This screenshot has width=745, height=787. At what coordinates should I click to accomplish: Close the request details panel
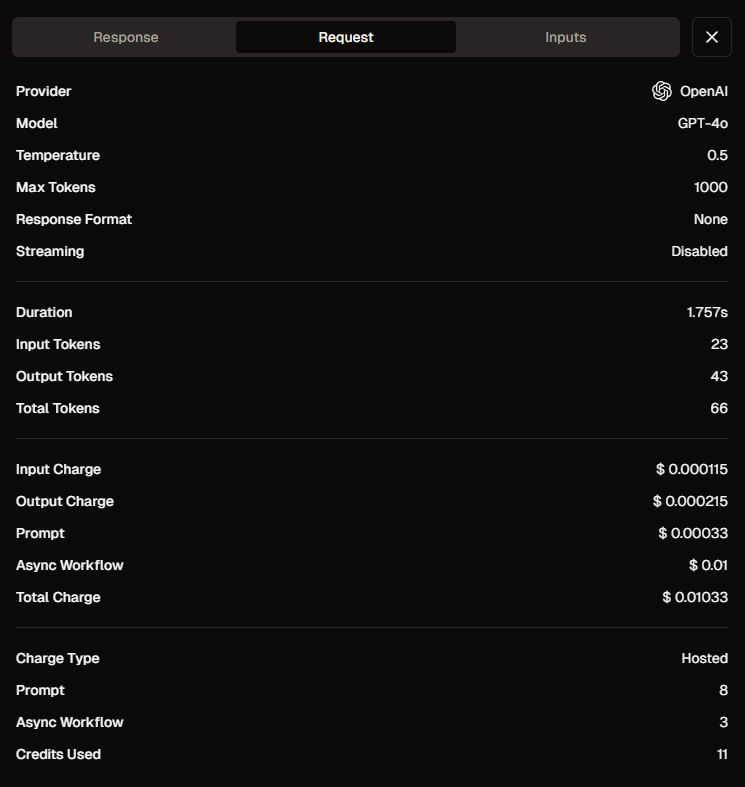point(711,37)
